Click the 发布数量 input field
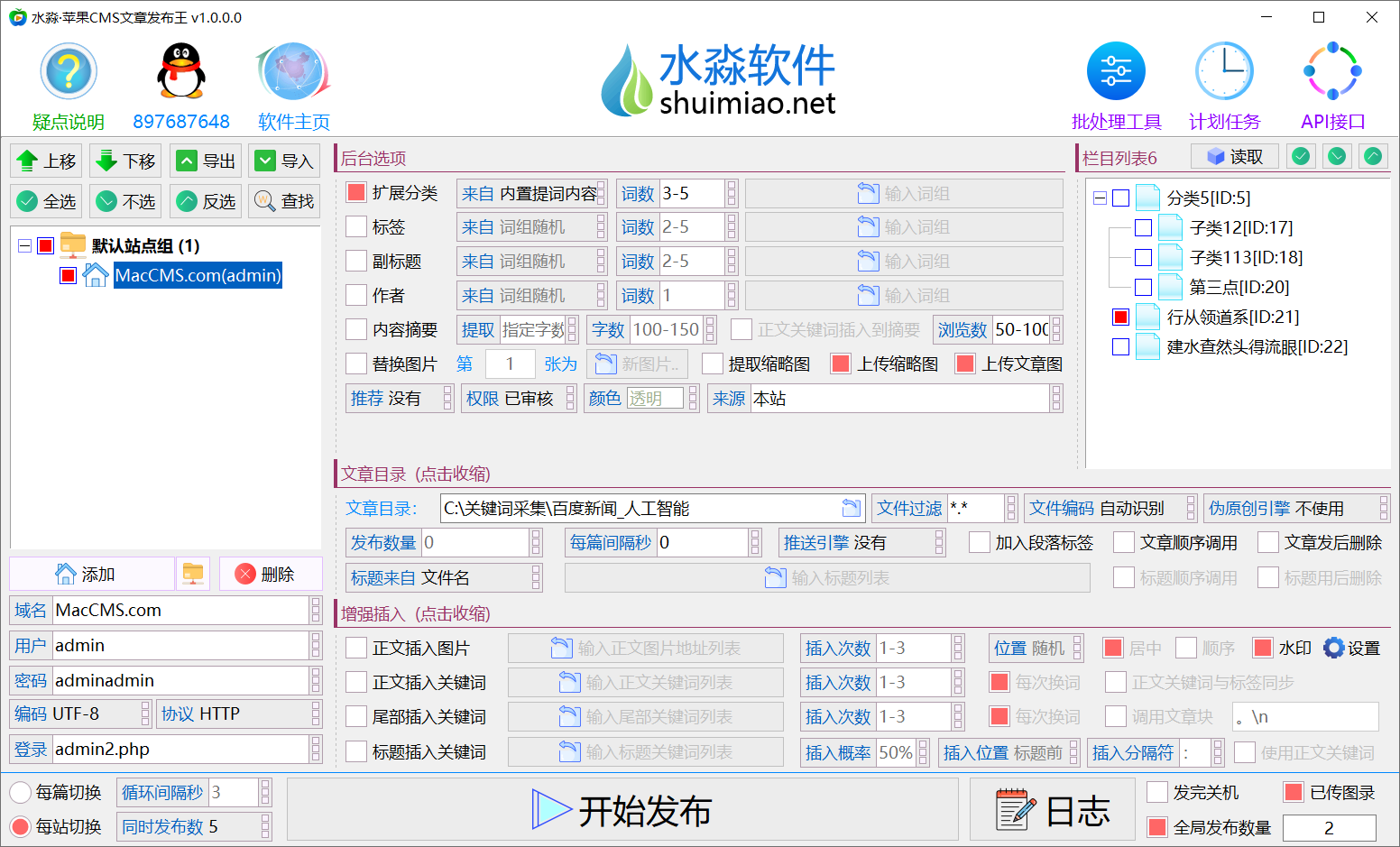This screenshot has height=847, width=1400. 474,542
